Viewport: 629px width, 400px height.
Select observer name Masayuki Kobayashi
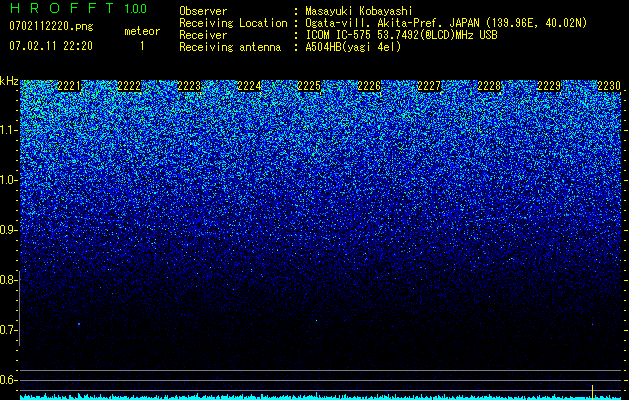click(359, 11)
